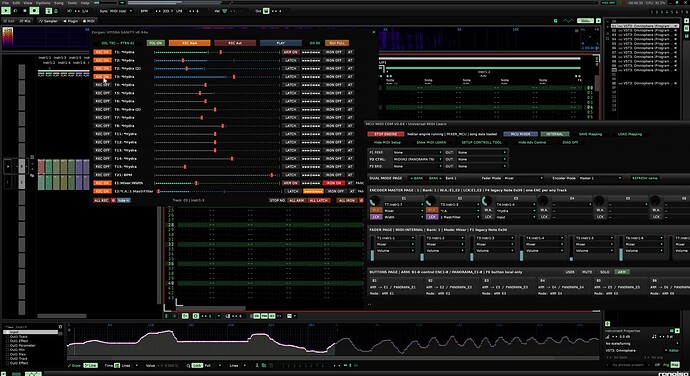Click the Vel toggle icon in toolbar
This screenshot has height=376, width=690.
[x=224, y=11]
